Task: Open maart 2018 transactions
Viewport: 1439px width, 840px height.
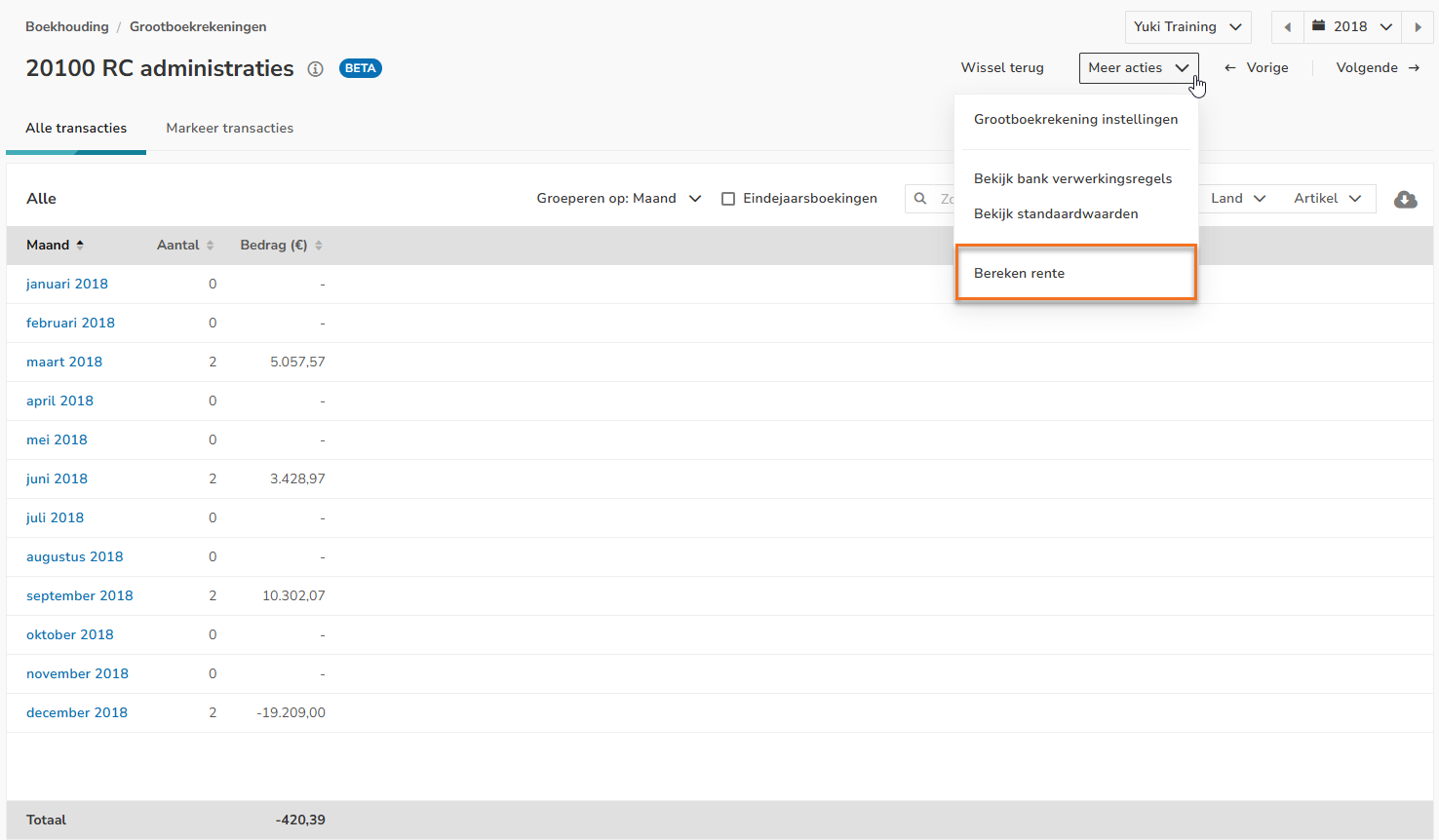Action: pos(64,362)
